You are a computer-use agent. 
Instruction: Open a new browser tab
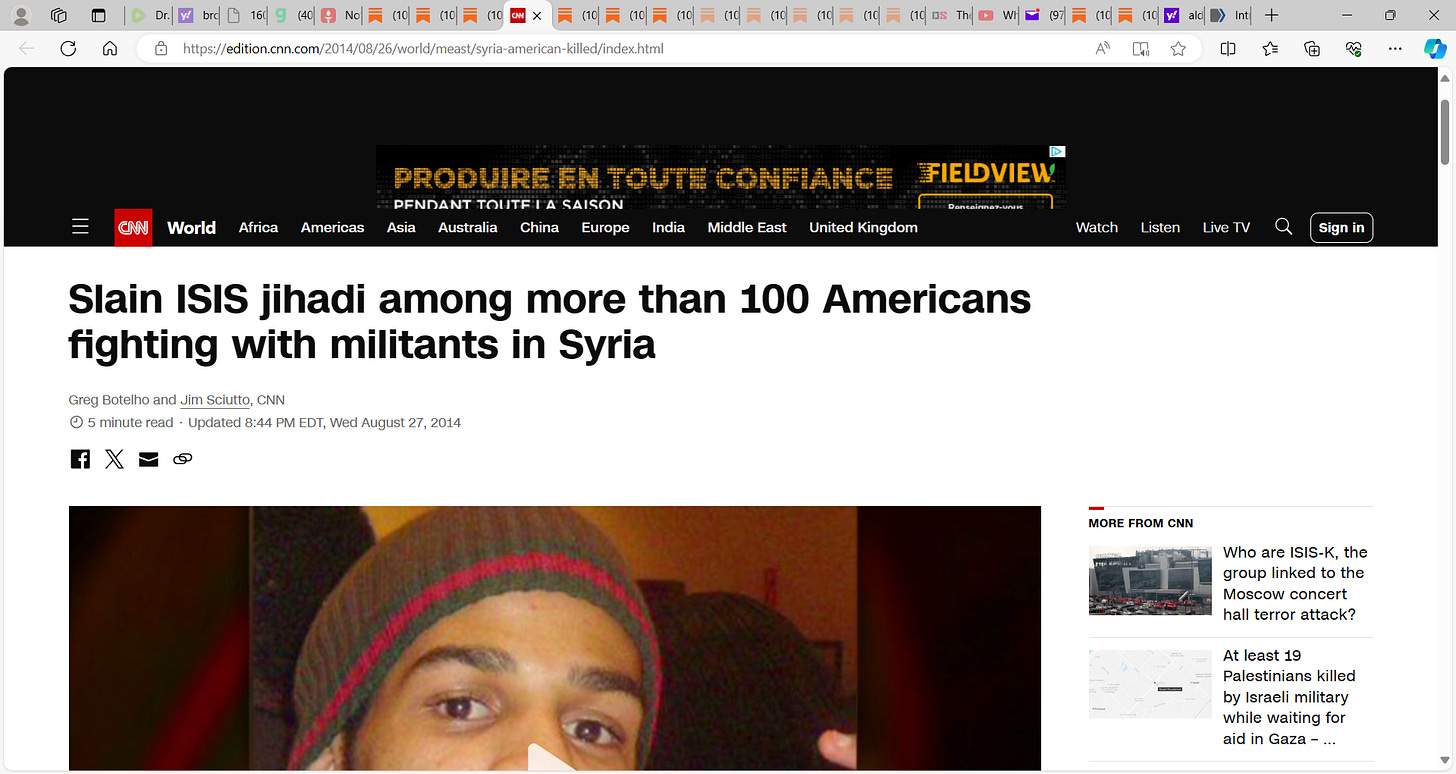coord(1271,15)
